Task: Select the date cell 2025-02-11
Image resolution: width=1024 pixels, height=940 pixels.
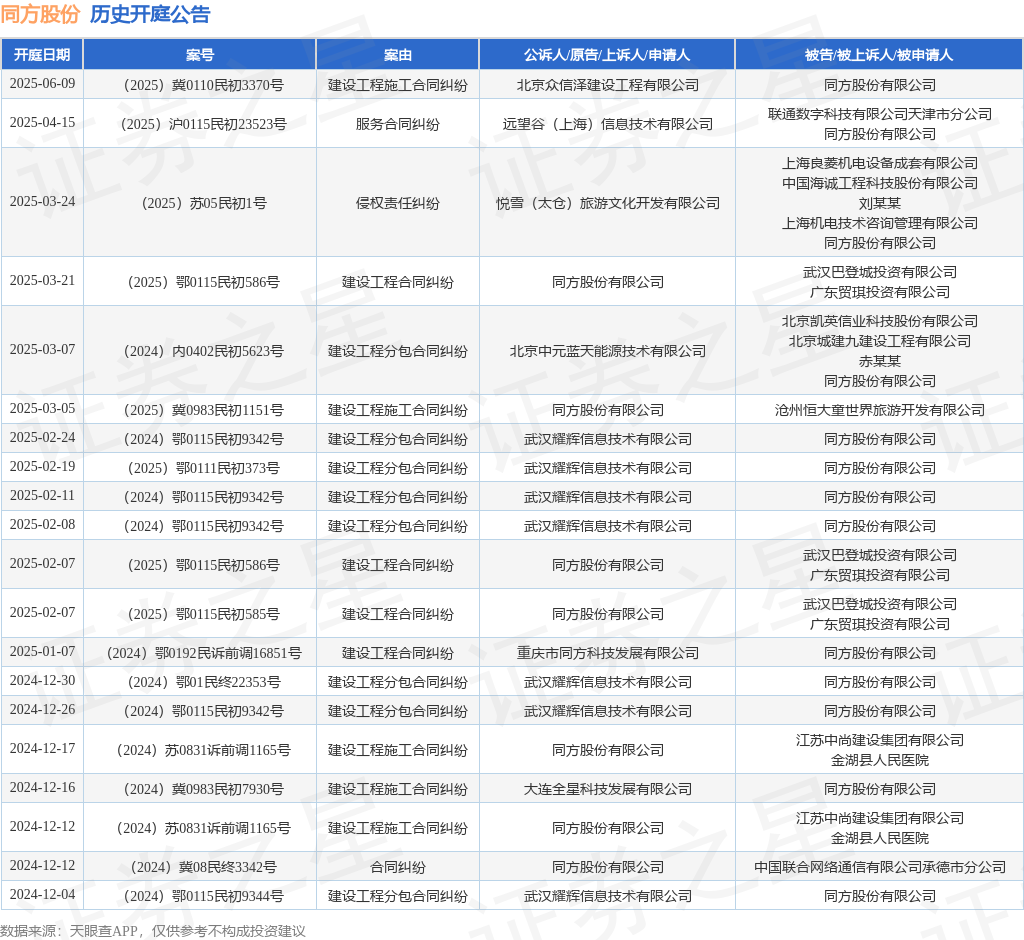Action: pos(42,496)
